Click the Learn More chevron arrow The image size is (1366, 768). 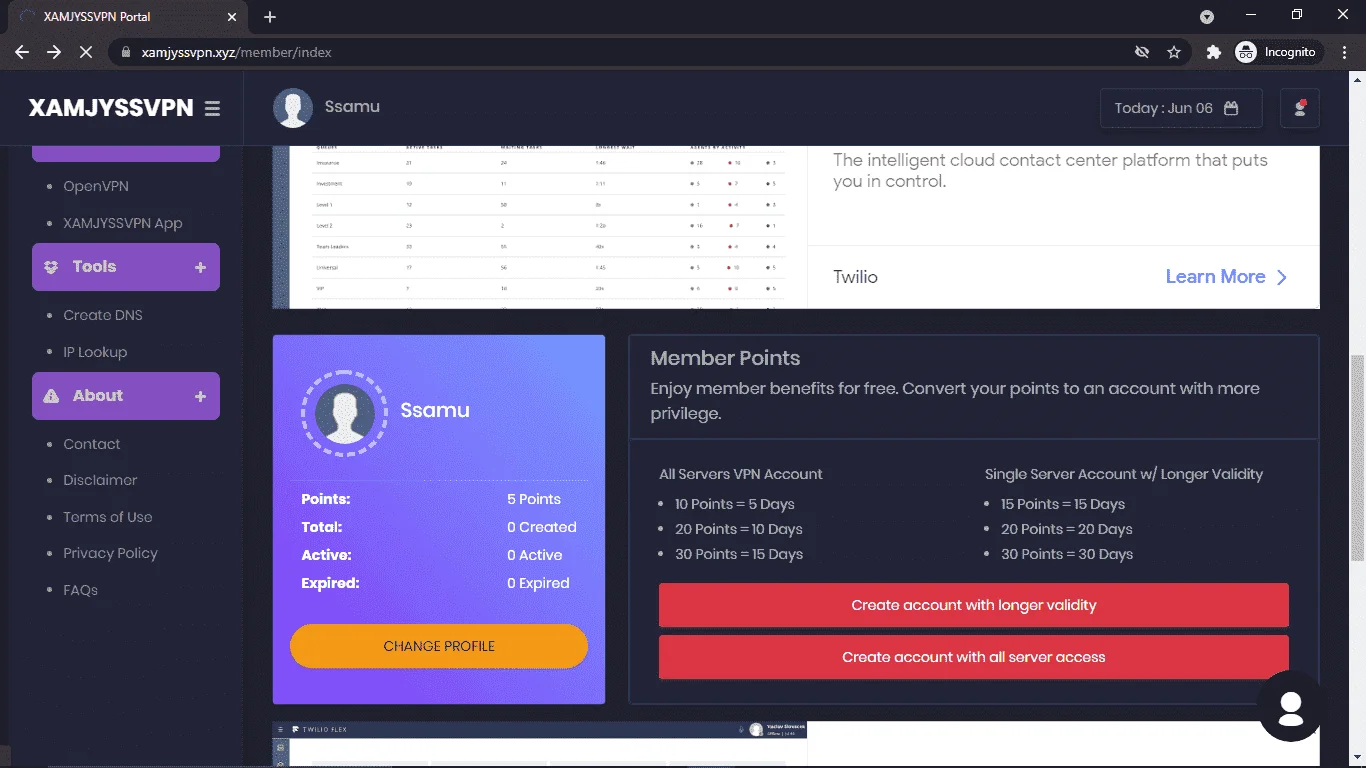click(1282, 277)
